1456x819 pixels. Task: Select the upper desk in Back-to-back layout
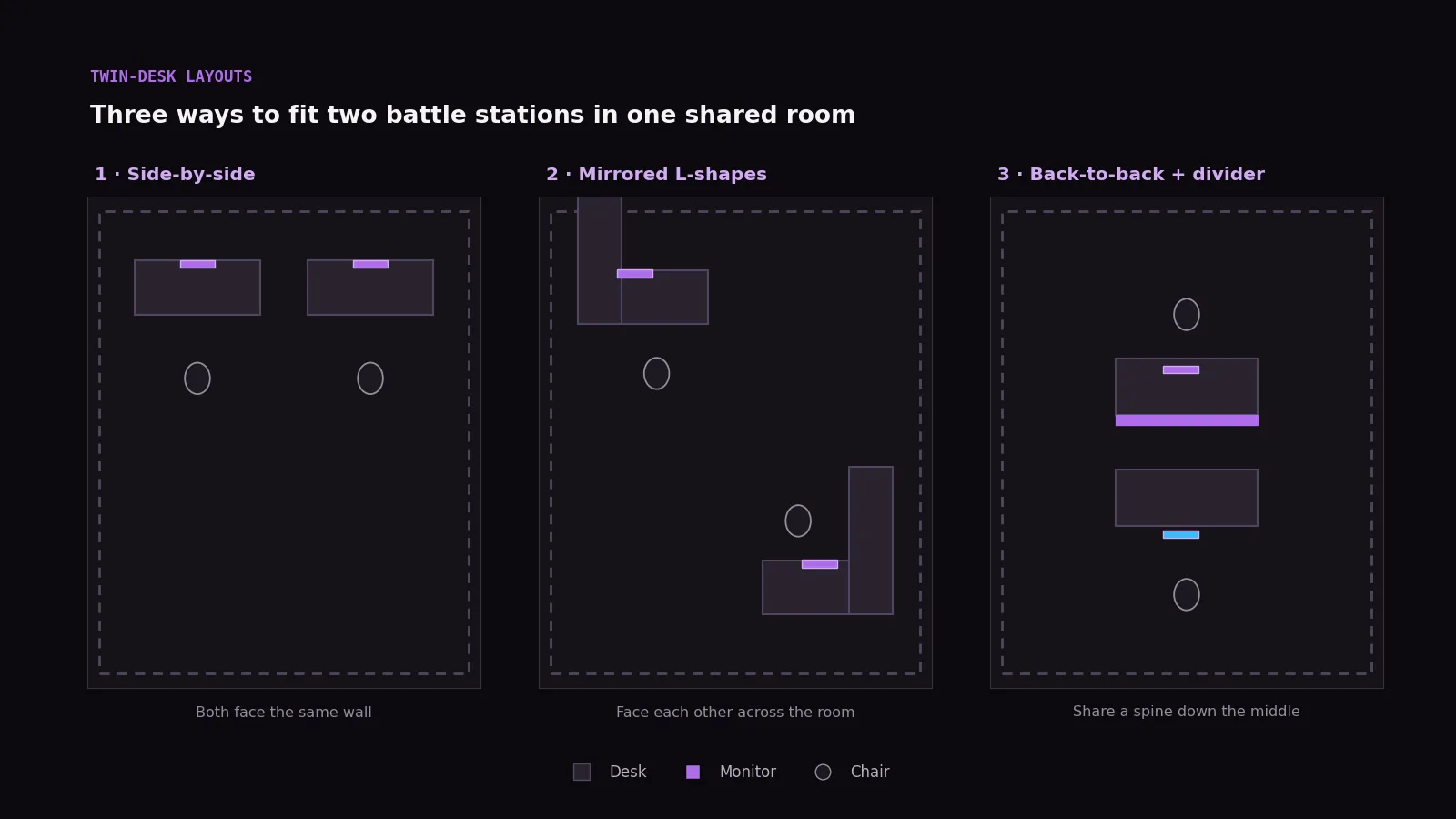(x=1187, y=387)
